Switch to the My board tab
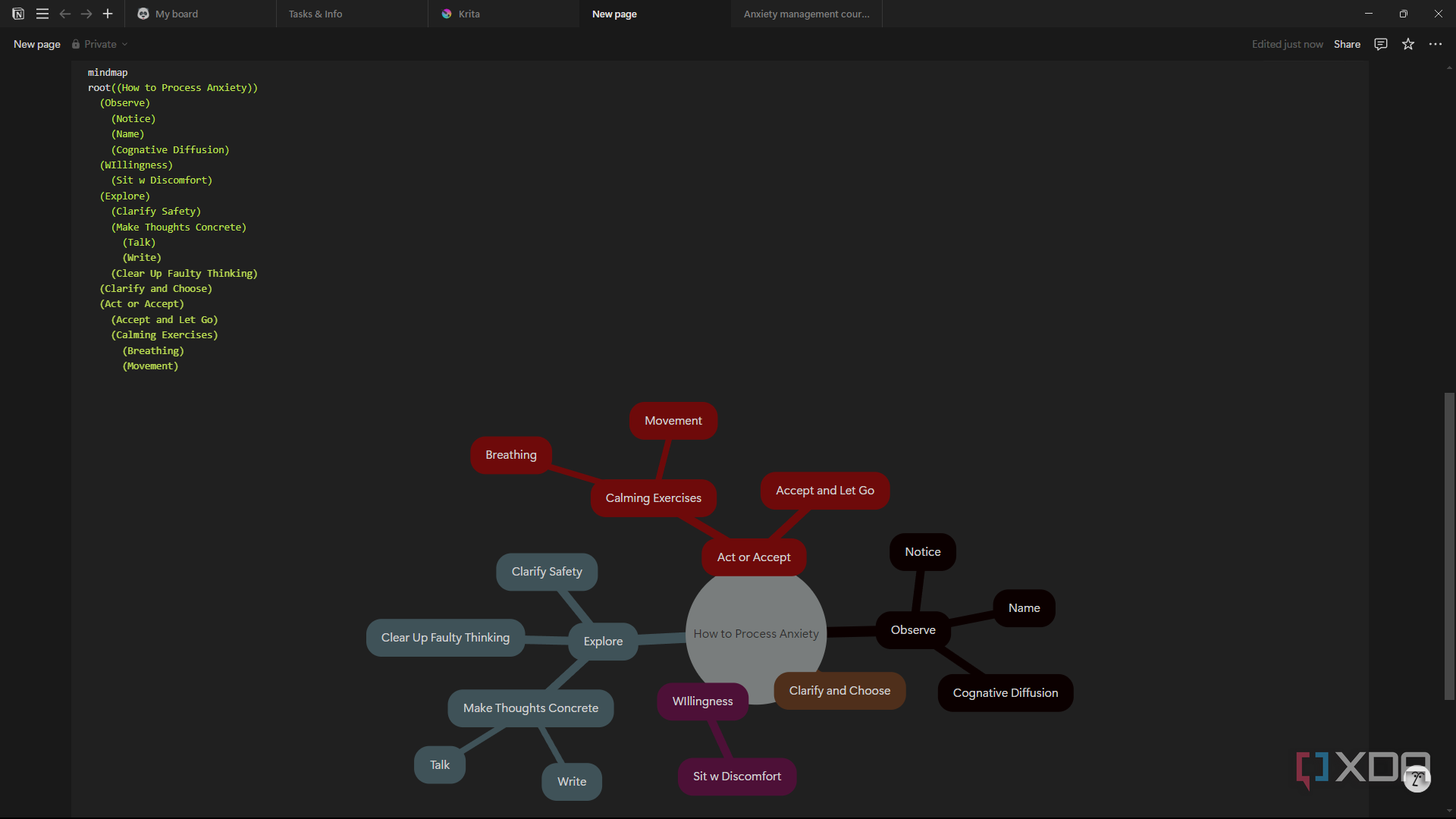The width and height of the screenshot is (1456, 819). click(x=201, y=14)
